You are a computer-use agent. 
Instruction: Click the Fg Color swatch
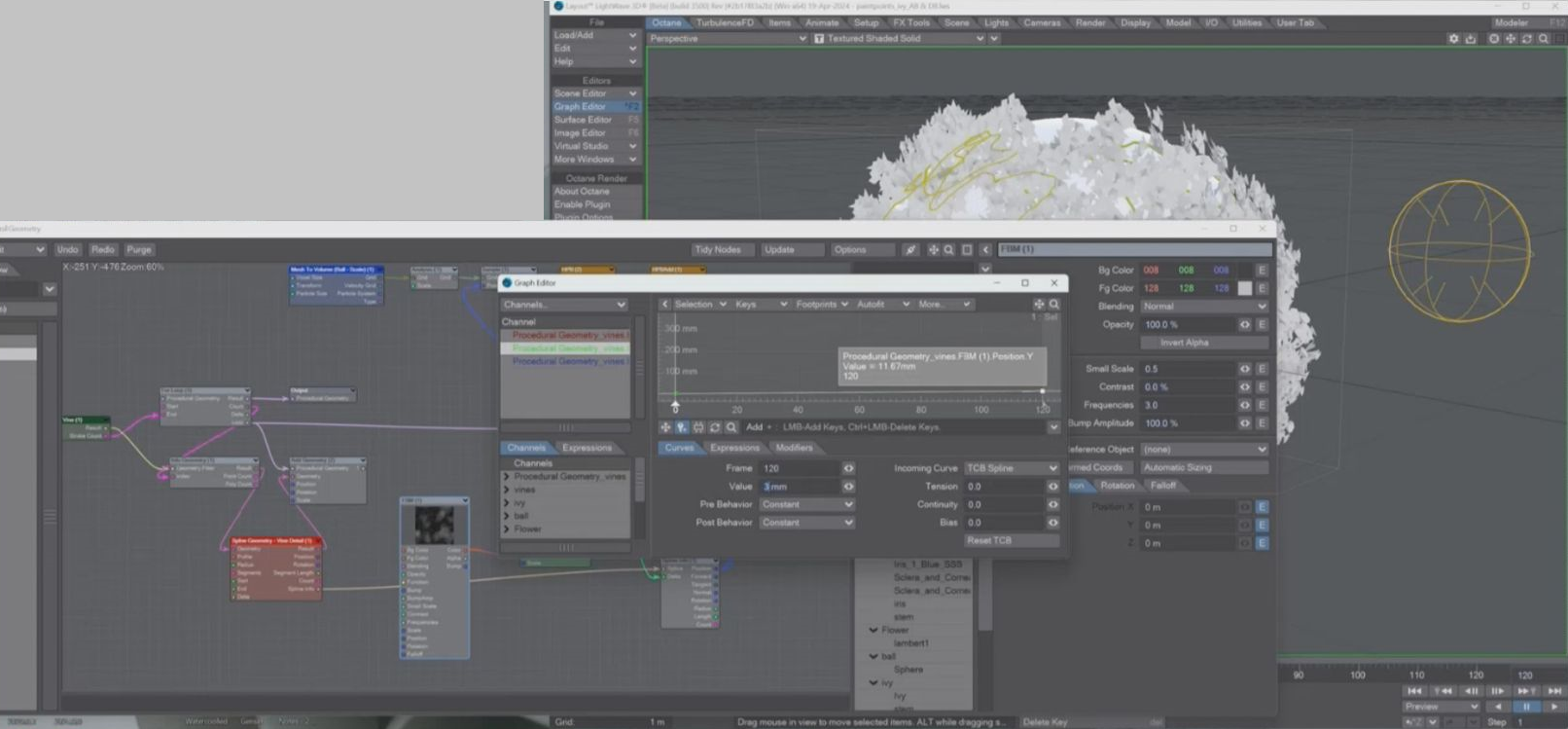[1245, 289]
